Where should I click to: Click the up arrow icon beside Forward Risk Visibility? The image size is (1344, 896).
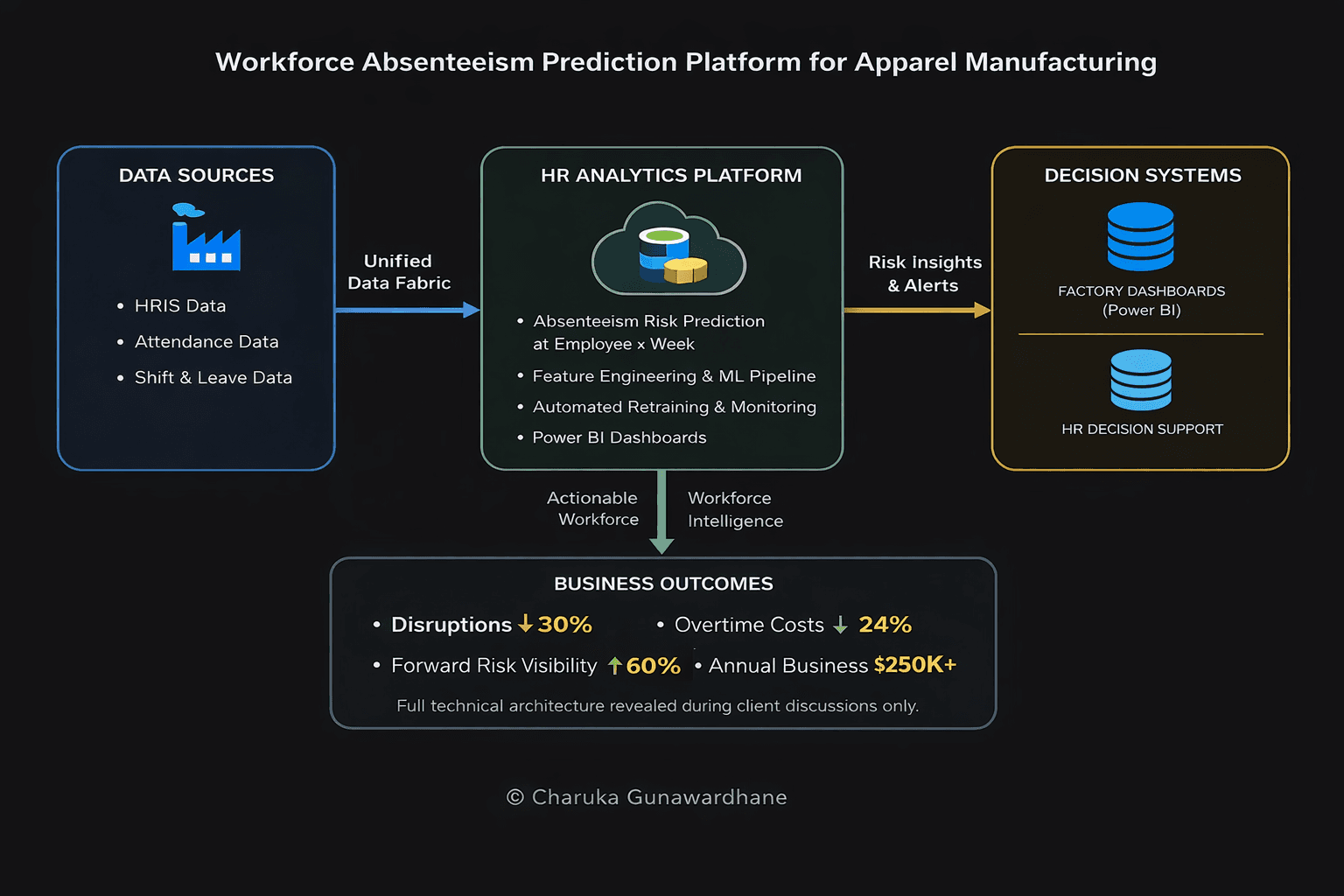(615, 666)
